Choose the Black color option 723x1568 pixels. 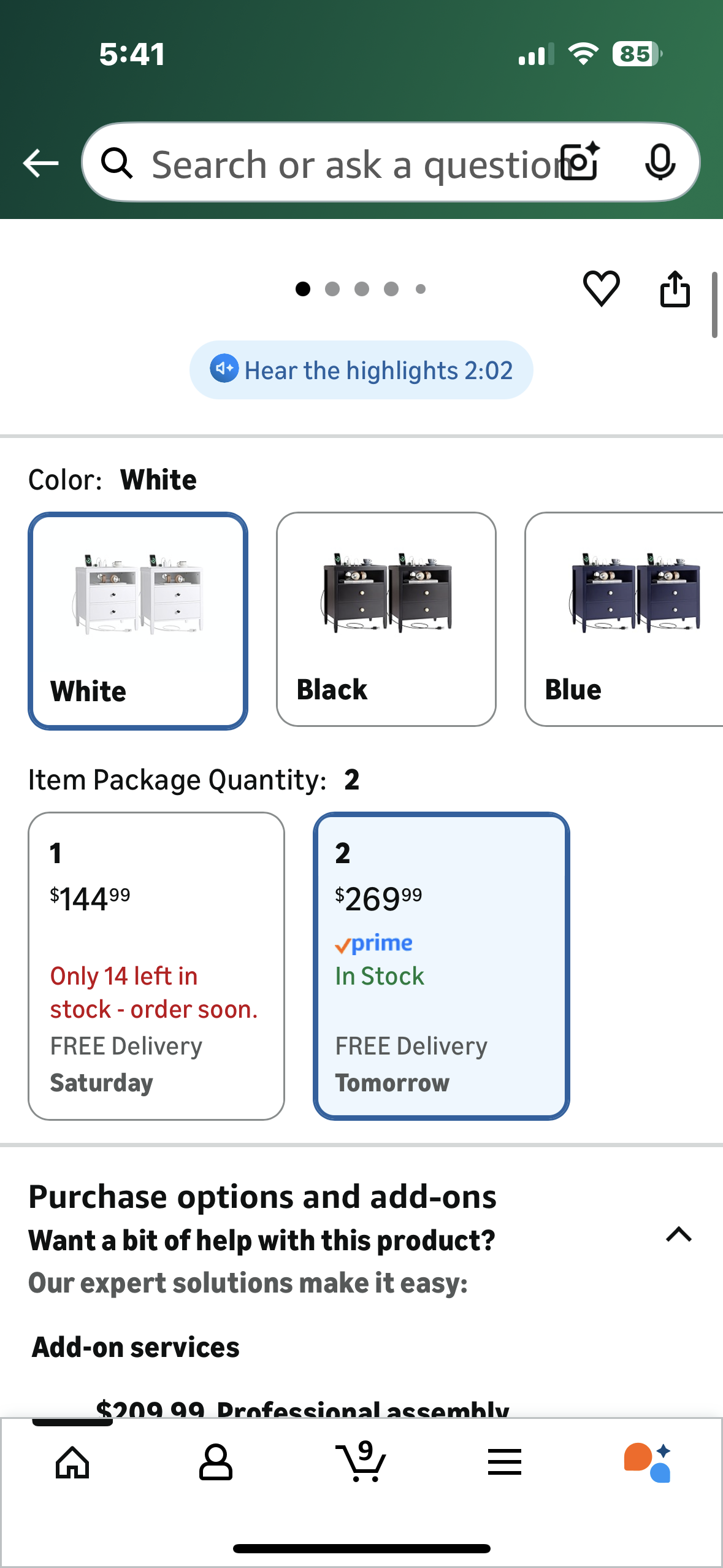(x=386, y=620)
